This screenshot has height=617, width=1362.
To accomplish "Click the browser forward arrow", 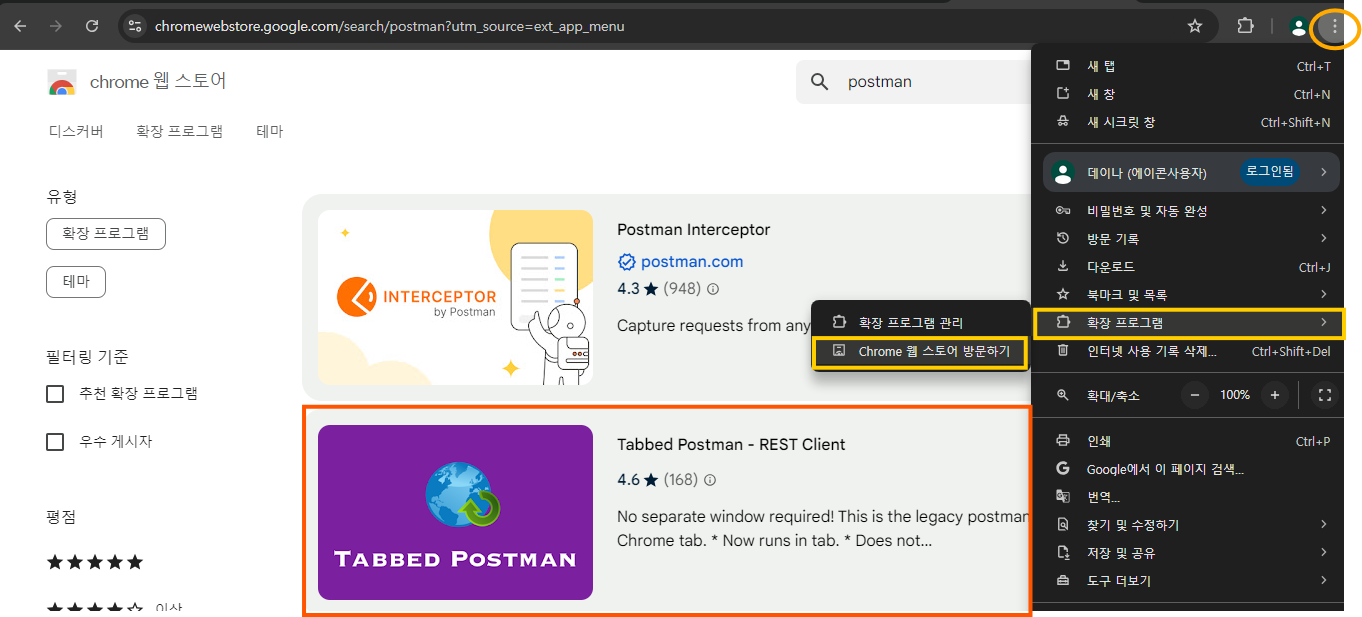I will click(56, 26).
